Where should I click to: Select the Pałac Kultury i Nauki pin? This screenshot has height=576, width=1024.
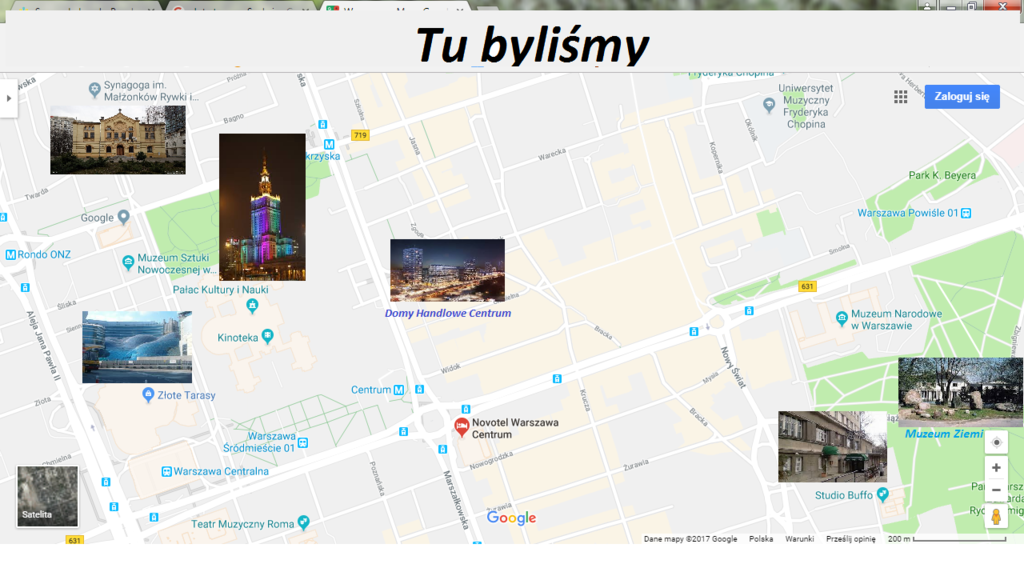point(252,305)
